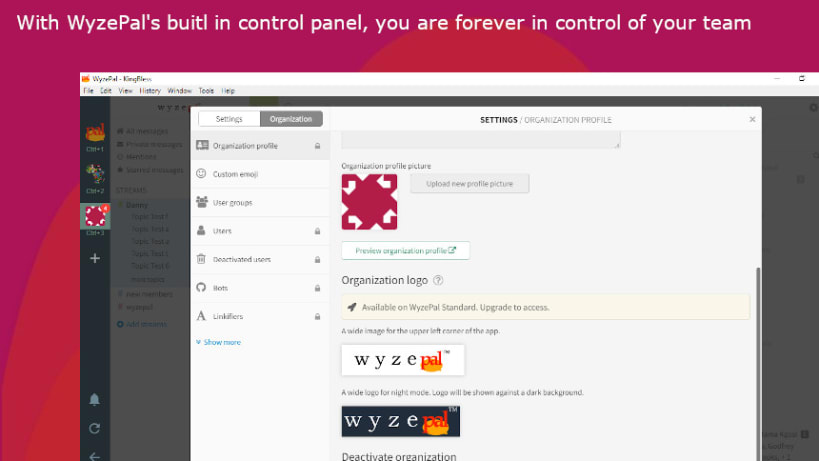Open the Bots section
The width and height of the screenshot is (819, 461).
click(x=260, y=288)
